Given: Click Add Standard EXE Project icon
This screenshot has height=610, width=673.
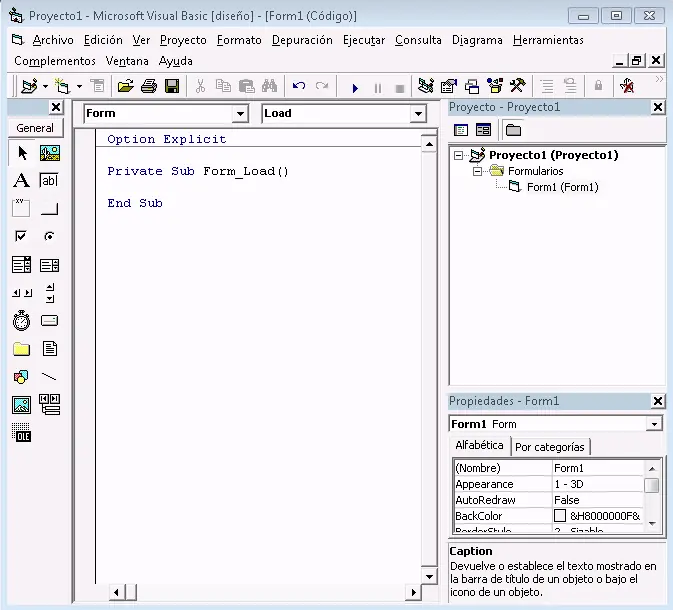Looking at the screenshot, I should 30,86.
